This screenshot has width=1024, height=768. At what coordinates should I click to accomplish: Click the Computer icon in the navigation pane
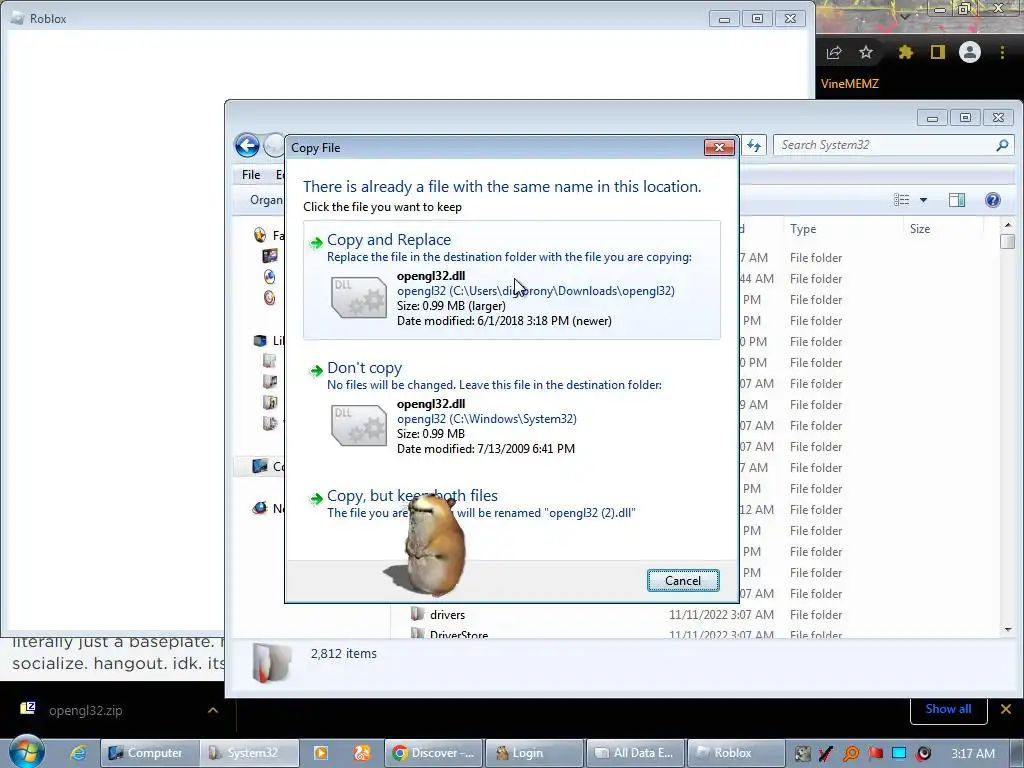[x=260, y=466]
